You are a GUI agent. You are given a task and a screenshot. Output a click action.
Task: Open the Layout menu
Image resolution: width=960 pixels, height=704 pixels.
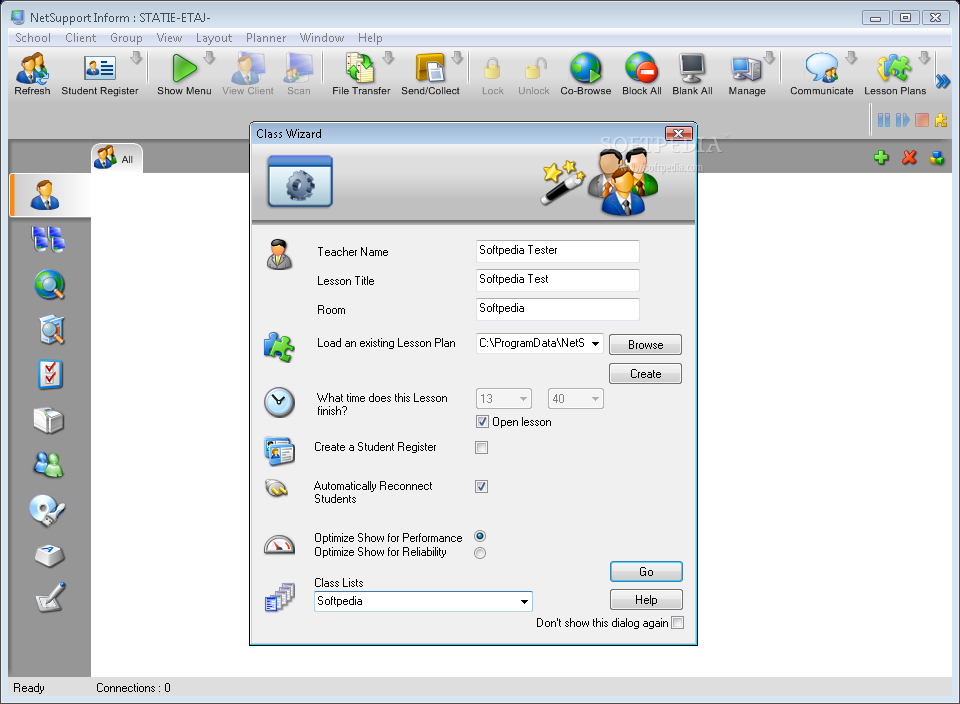214,38
